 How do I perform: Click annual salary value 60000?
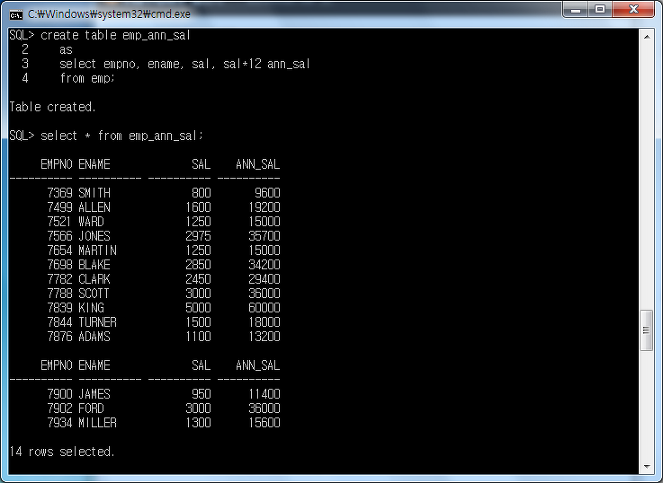coord(264,308)
